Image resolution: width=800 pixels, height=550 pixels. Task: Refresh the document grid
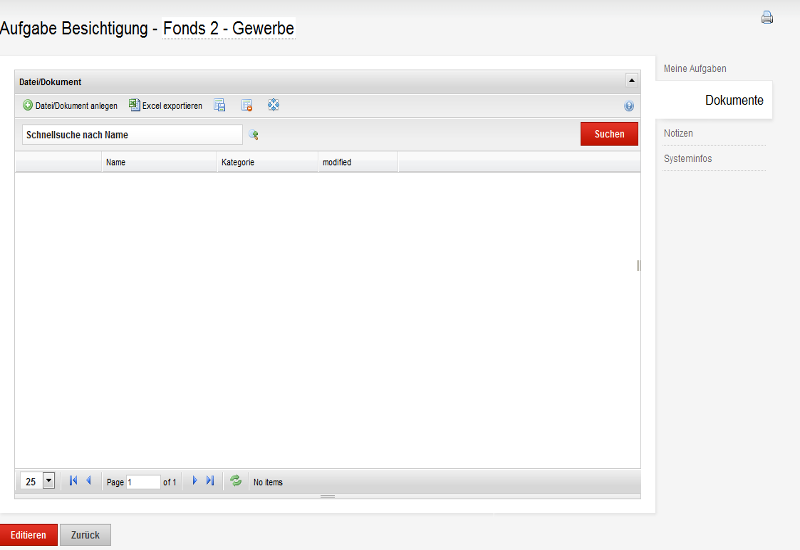236,481
